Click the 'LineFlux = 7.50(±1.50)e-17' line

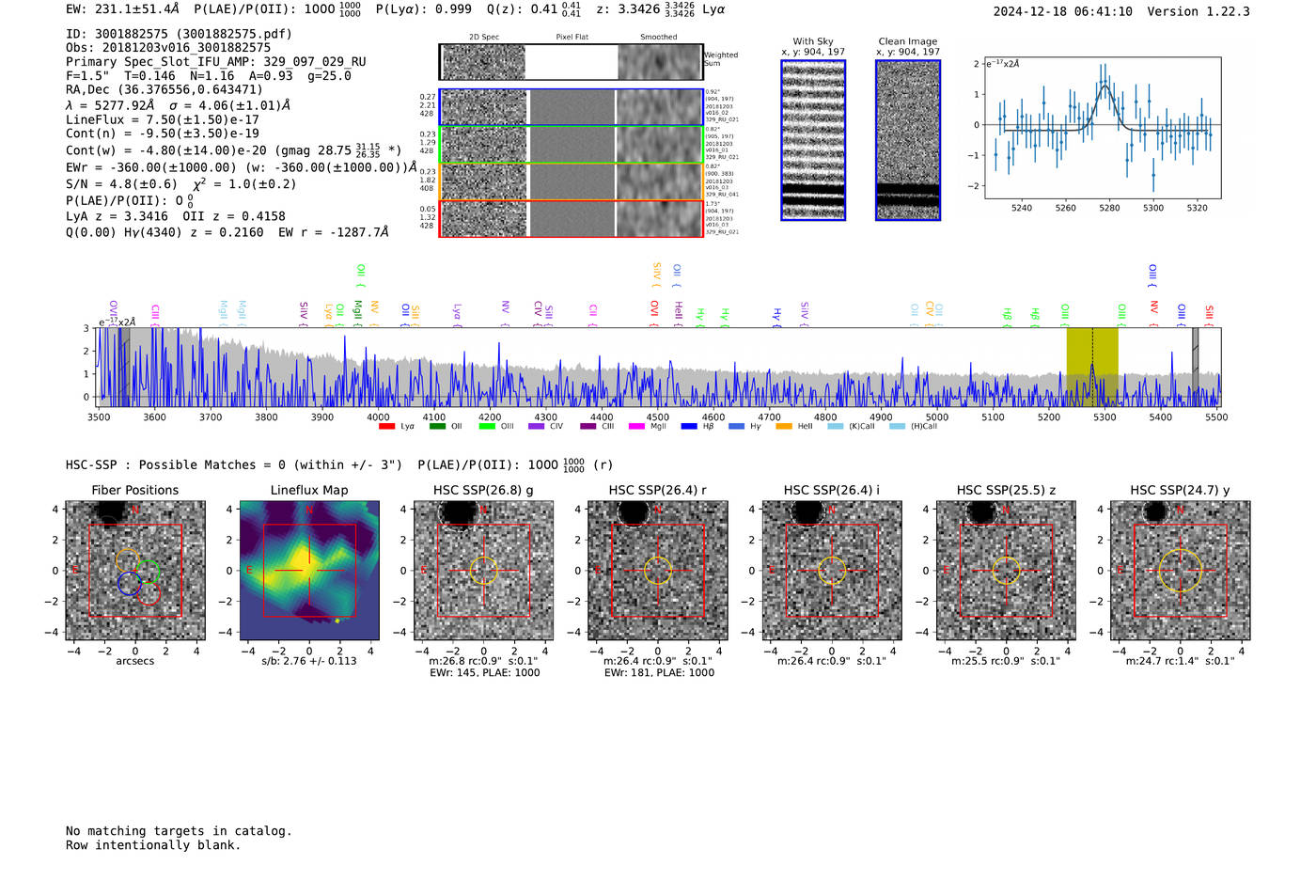click(x=163, y=119)
